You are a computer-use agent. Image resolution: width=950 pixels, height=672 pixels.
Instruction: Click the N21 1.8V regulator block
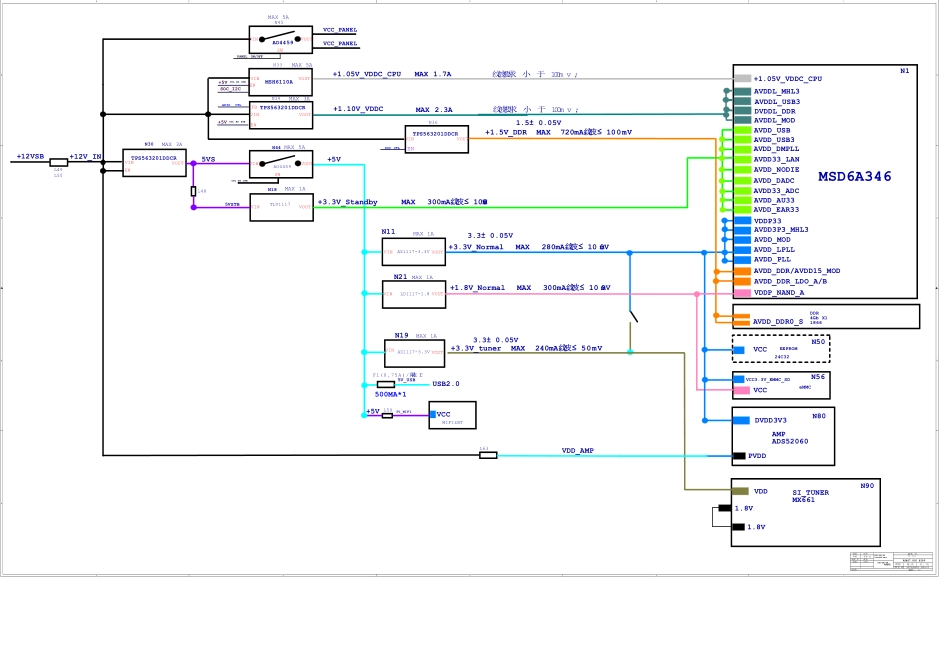(x=414, y=294)
